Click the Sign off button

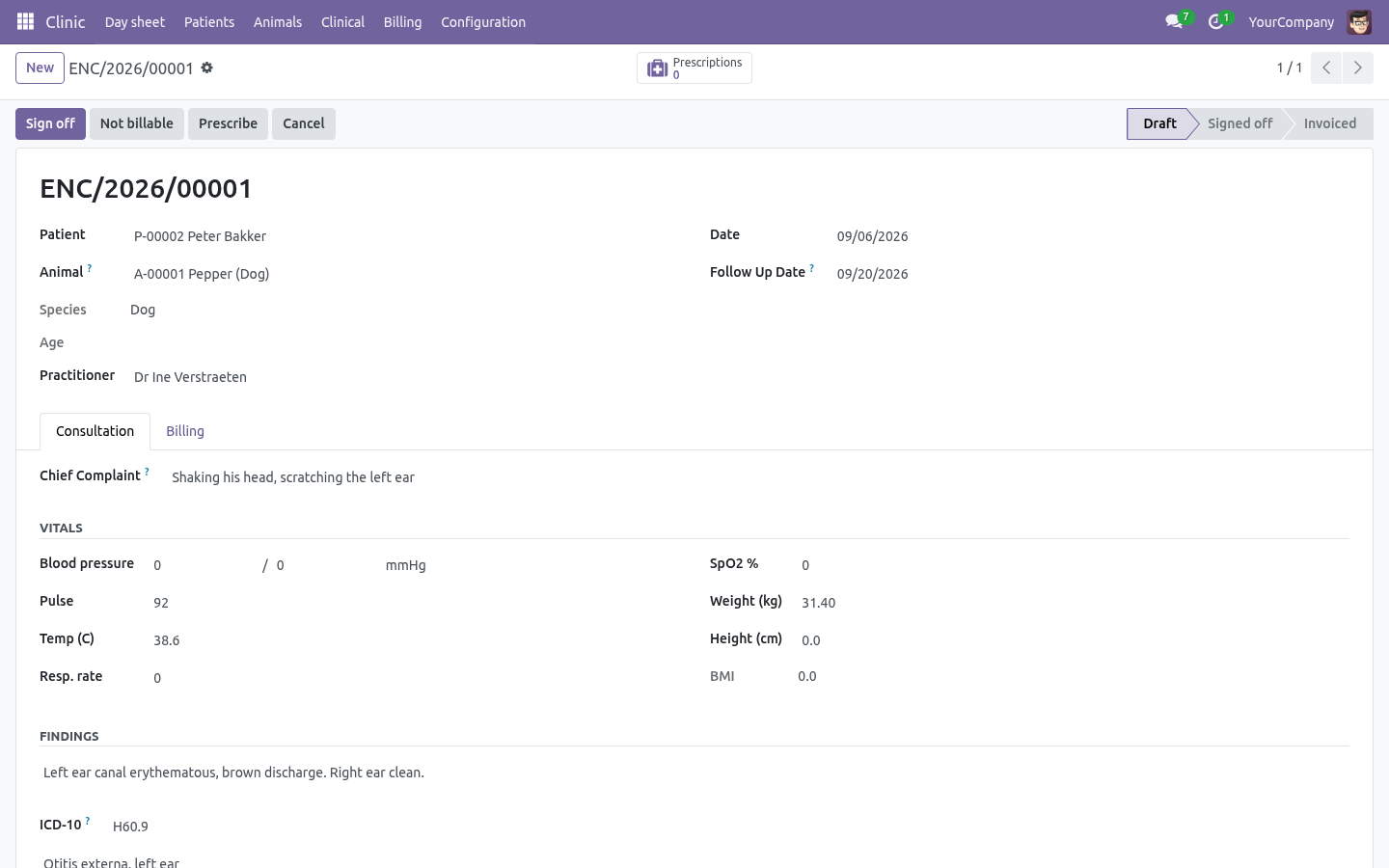pos(50,123)
